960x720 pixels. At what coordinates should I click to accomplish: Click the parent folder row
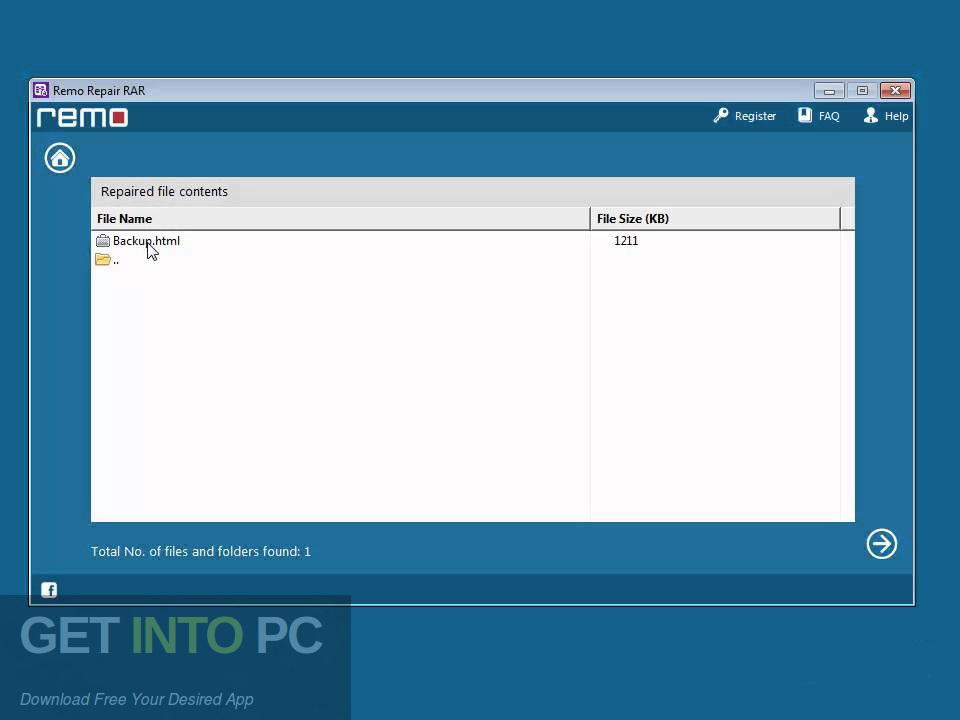pos(466,260)
